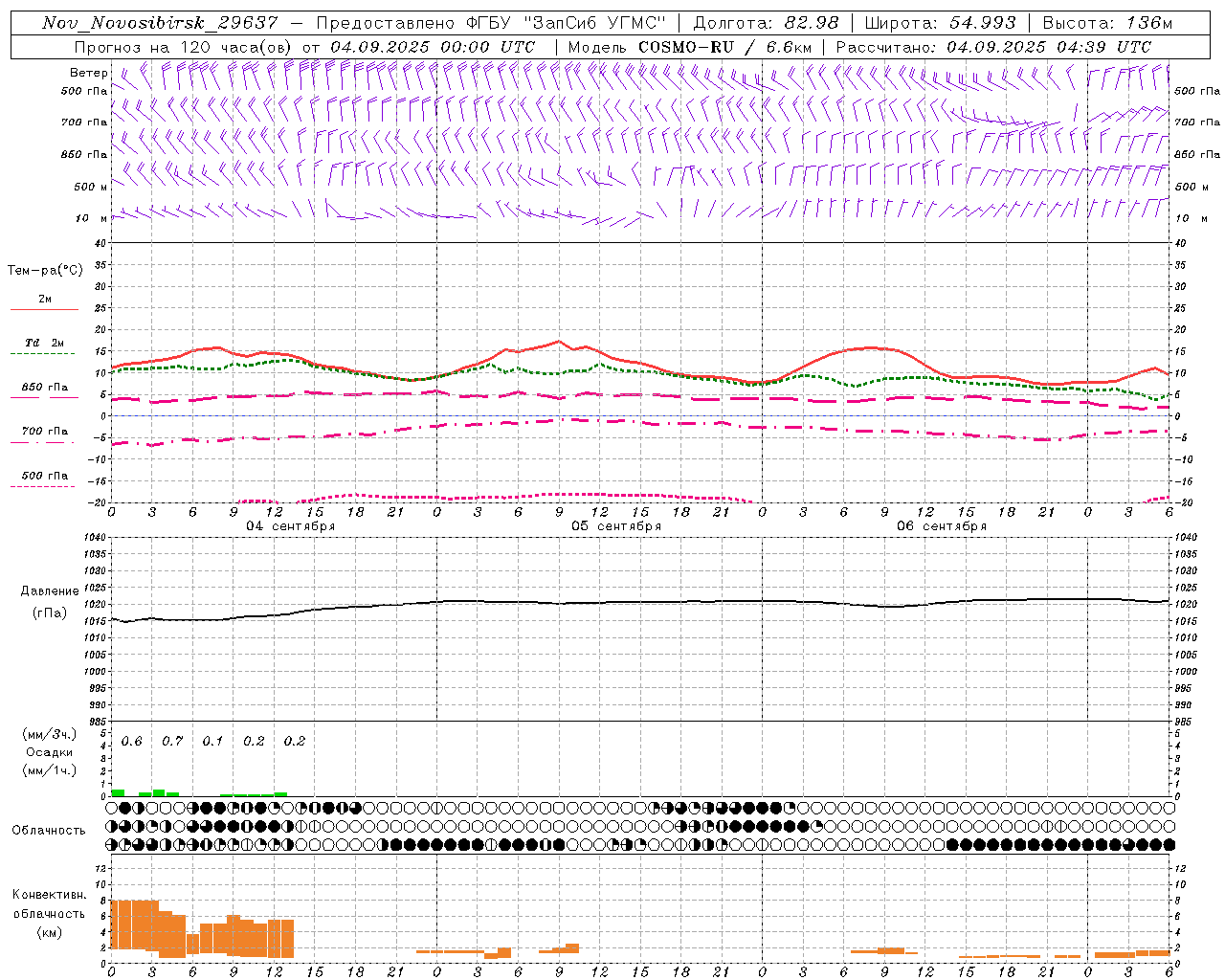The image size is (1225, 980).
Task: Click the 0.6 precipitation amount value
Action: pos(131,742)
